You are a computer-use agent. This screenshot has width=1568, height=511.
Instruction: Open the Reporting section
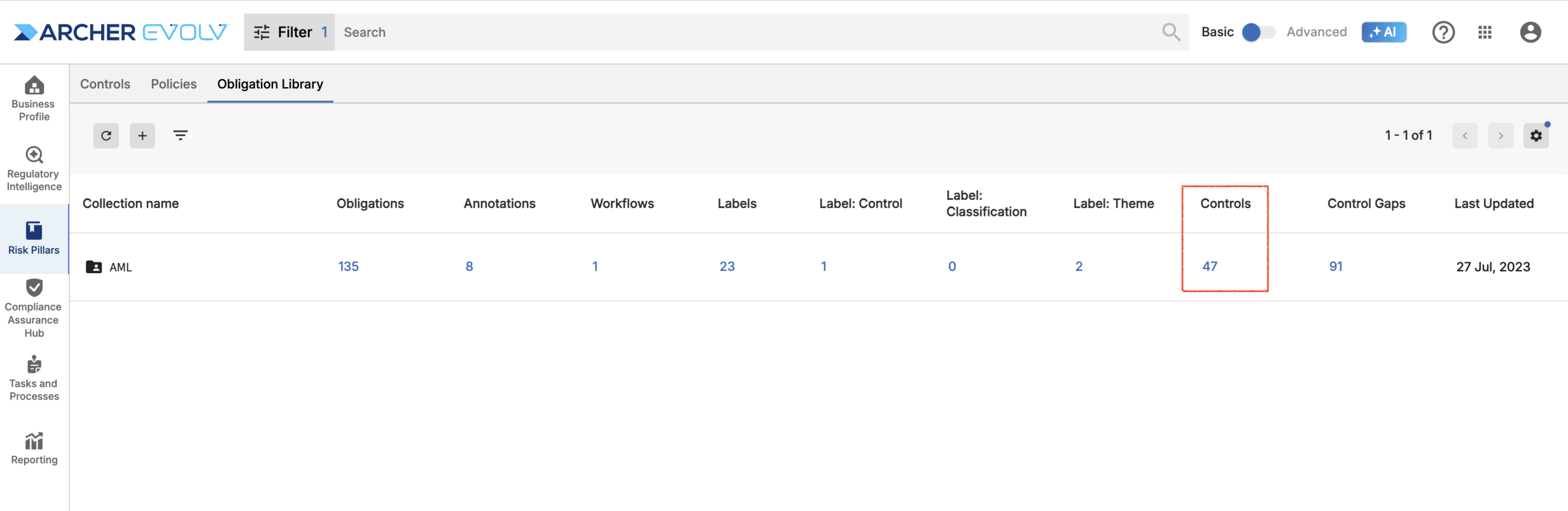[x=34, y=448]
